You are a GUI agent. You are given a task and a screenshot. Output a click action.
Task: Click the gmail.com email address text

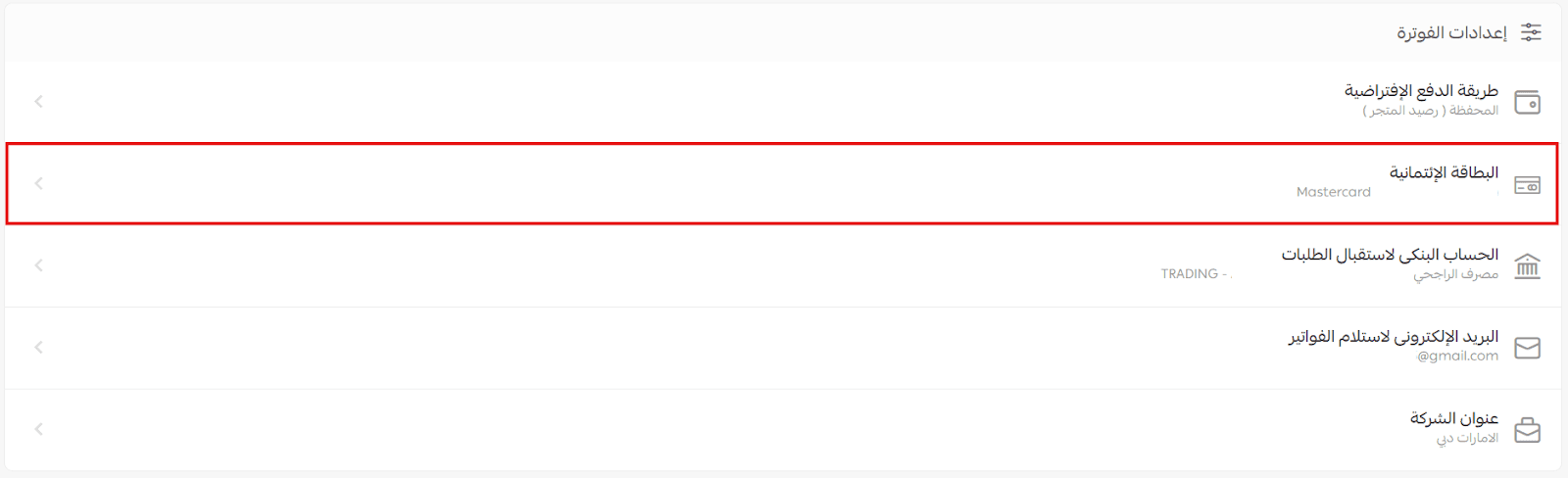pyautogui.click(x=1457, y=357)
